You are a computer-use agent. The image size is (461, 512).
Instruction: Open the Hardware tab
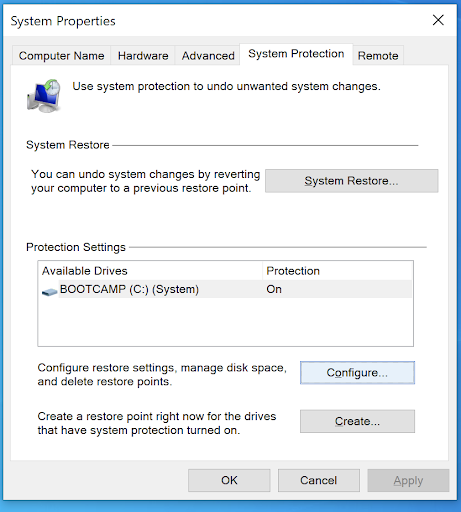click(143, 56)
